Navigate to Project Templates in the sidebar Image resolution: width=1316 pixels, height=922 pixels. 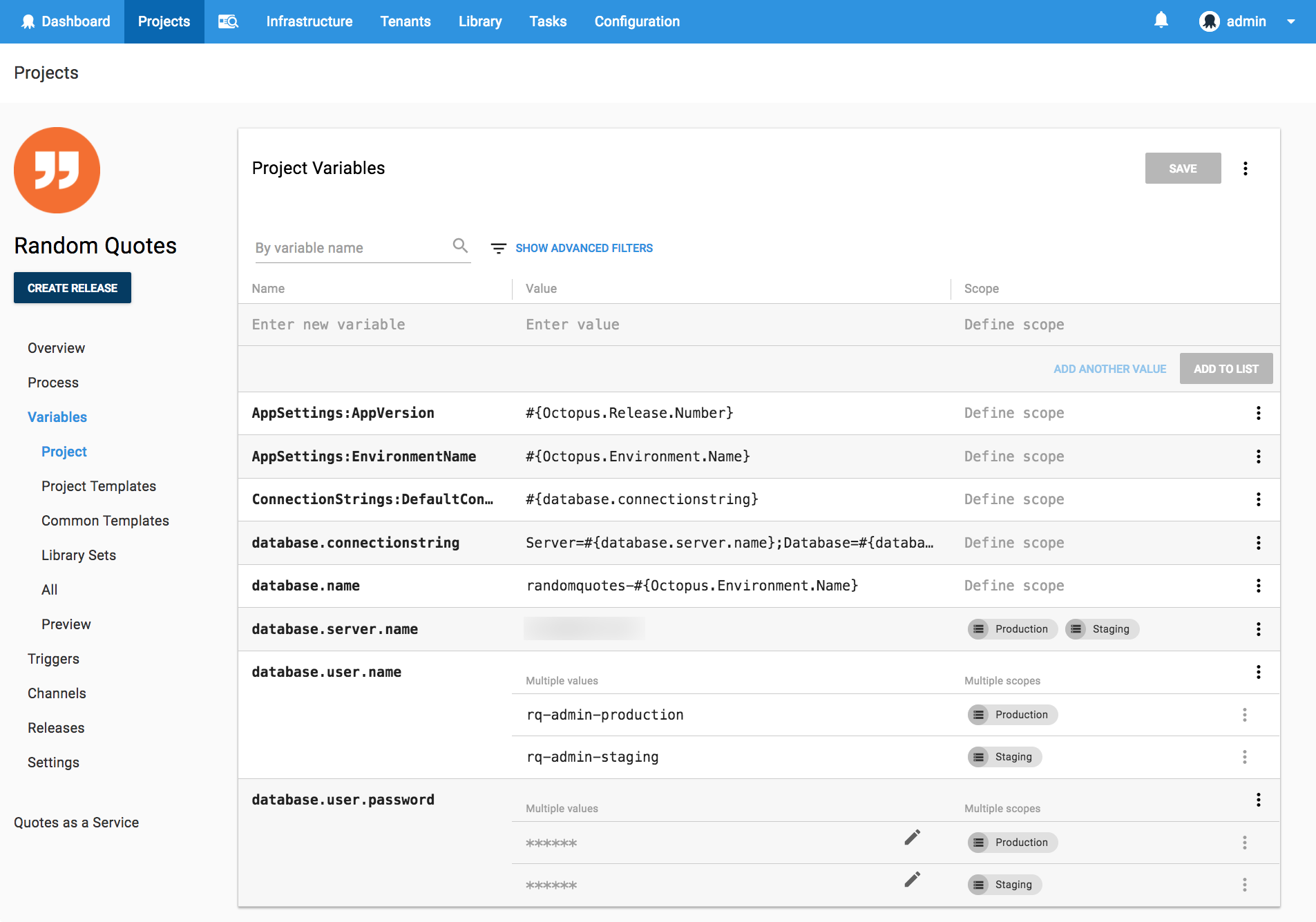pos(99,486)
